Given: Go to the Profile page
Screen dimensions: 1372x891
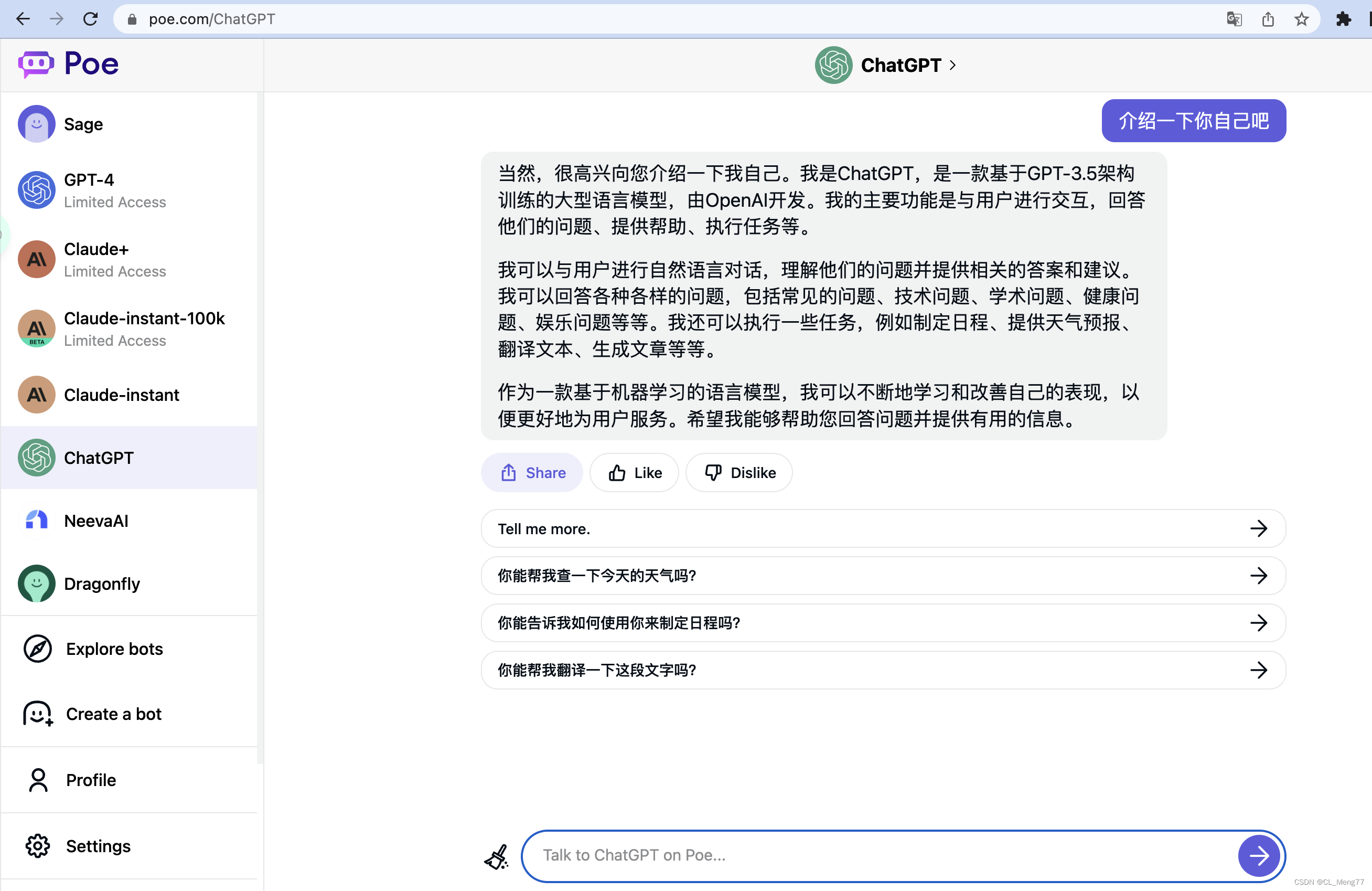Looking at the screenshot, I should click(x=91, y=780).
